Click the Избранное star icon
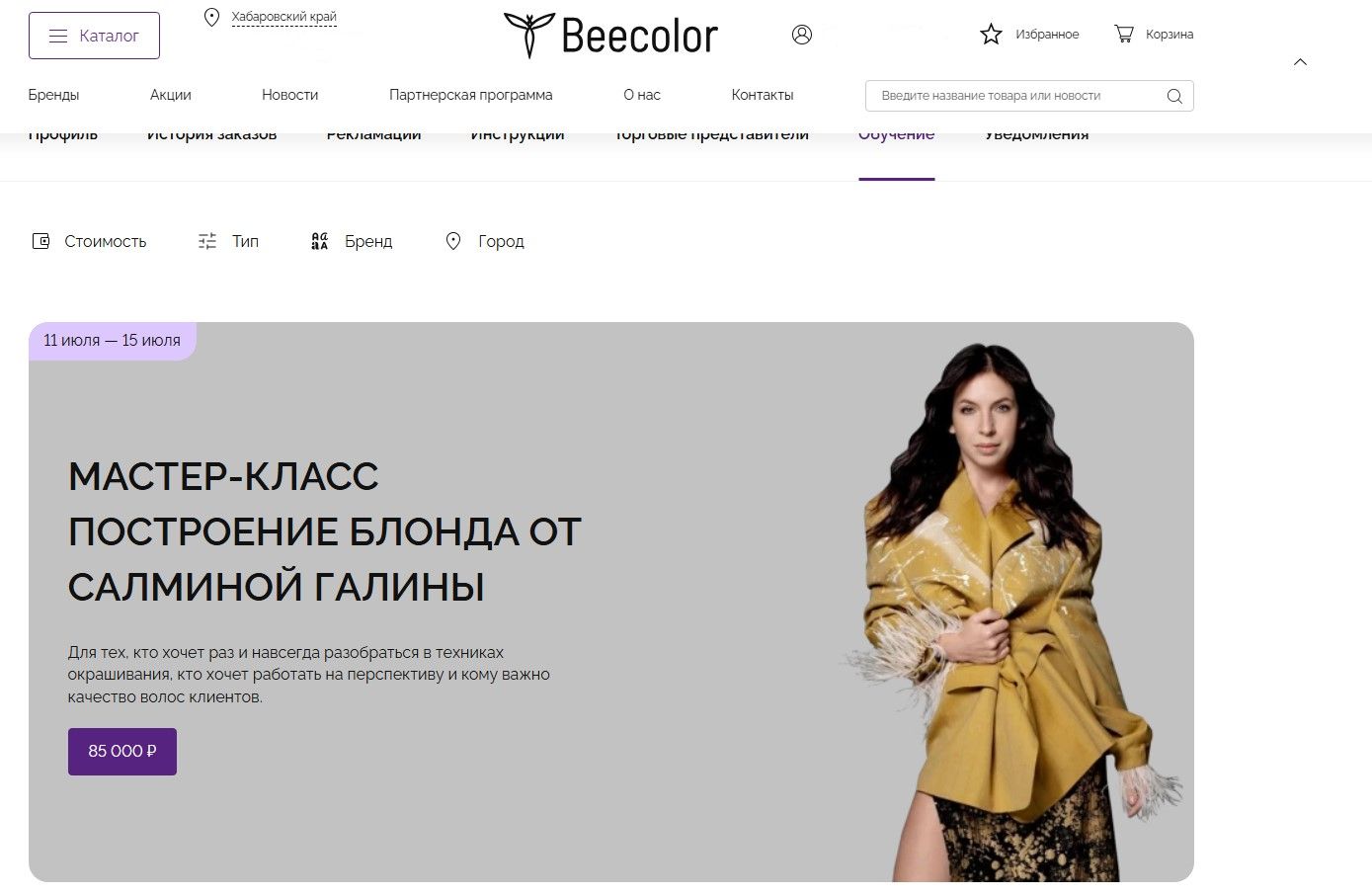This screenshot has height=896, width=1372. (x=991, y=35)
